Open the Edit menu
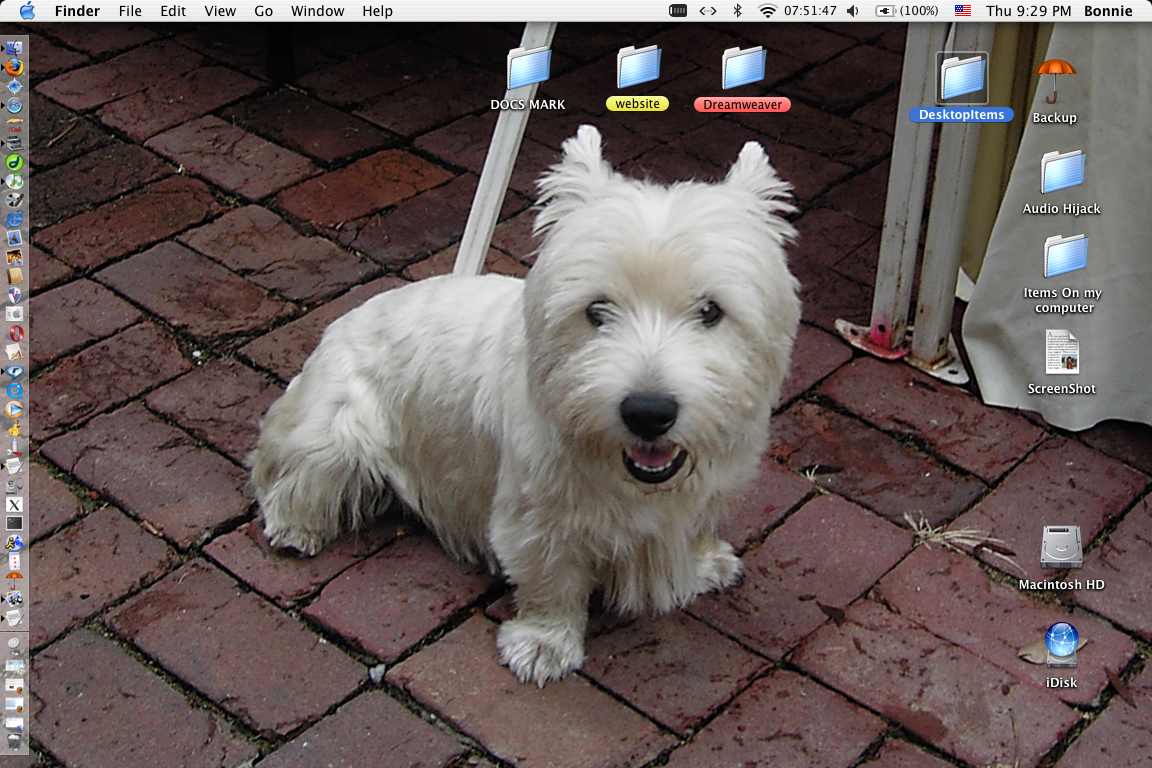Screen dimensions: 1152x768 173,11
